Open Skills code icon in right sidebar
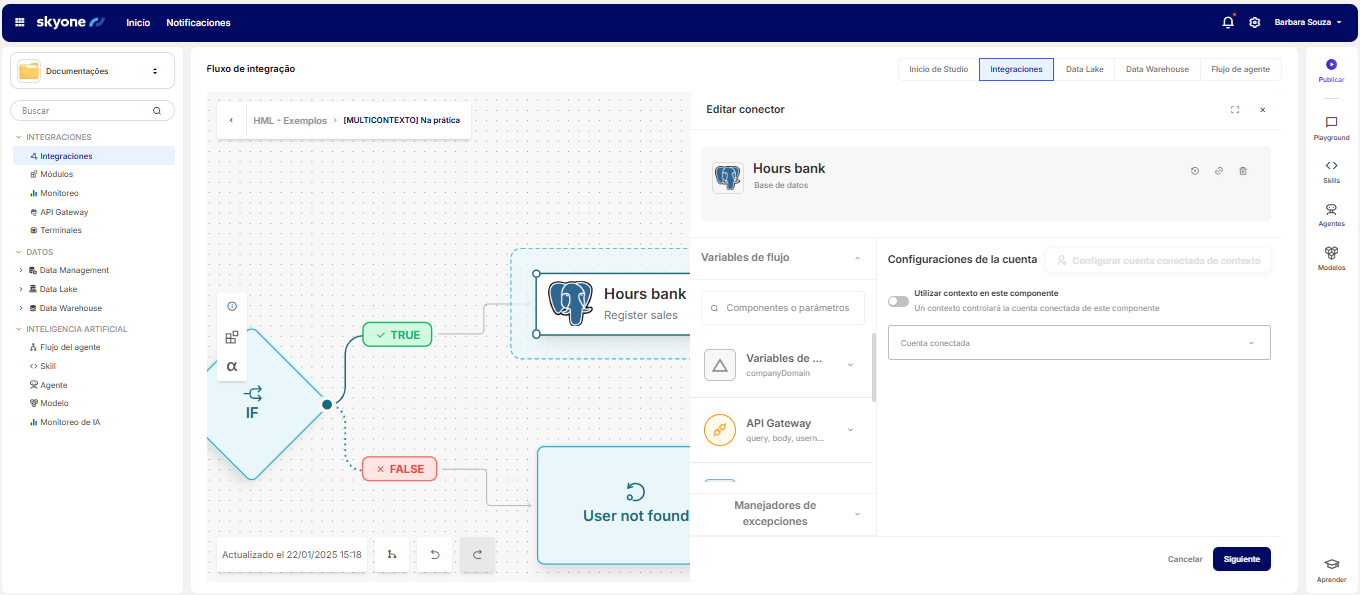Image resolution: width=1360 pixels, height=595 pixels. coord(1331,166)
